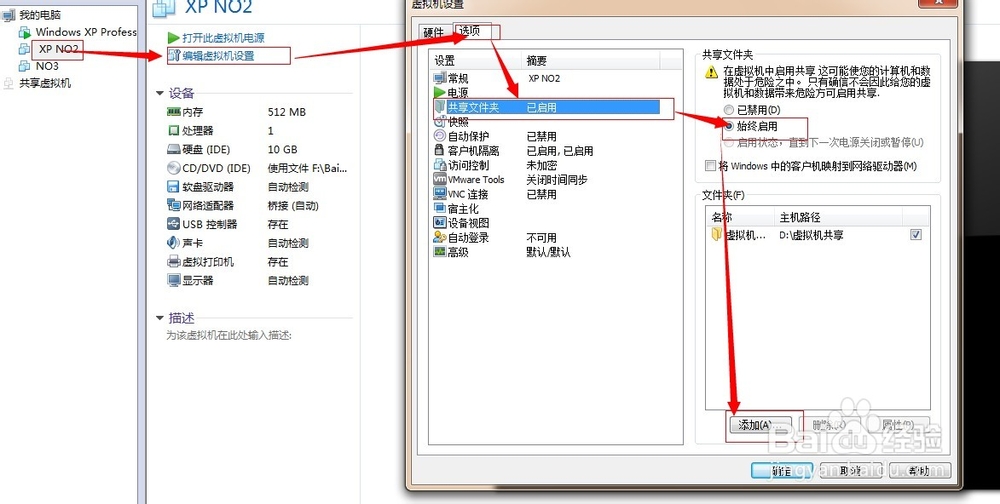Click the 512 MB memory value
This screenshot has height=504, width=1000.
click(x=287, y=112)
